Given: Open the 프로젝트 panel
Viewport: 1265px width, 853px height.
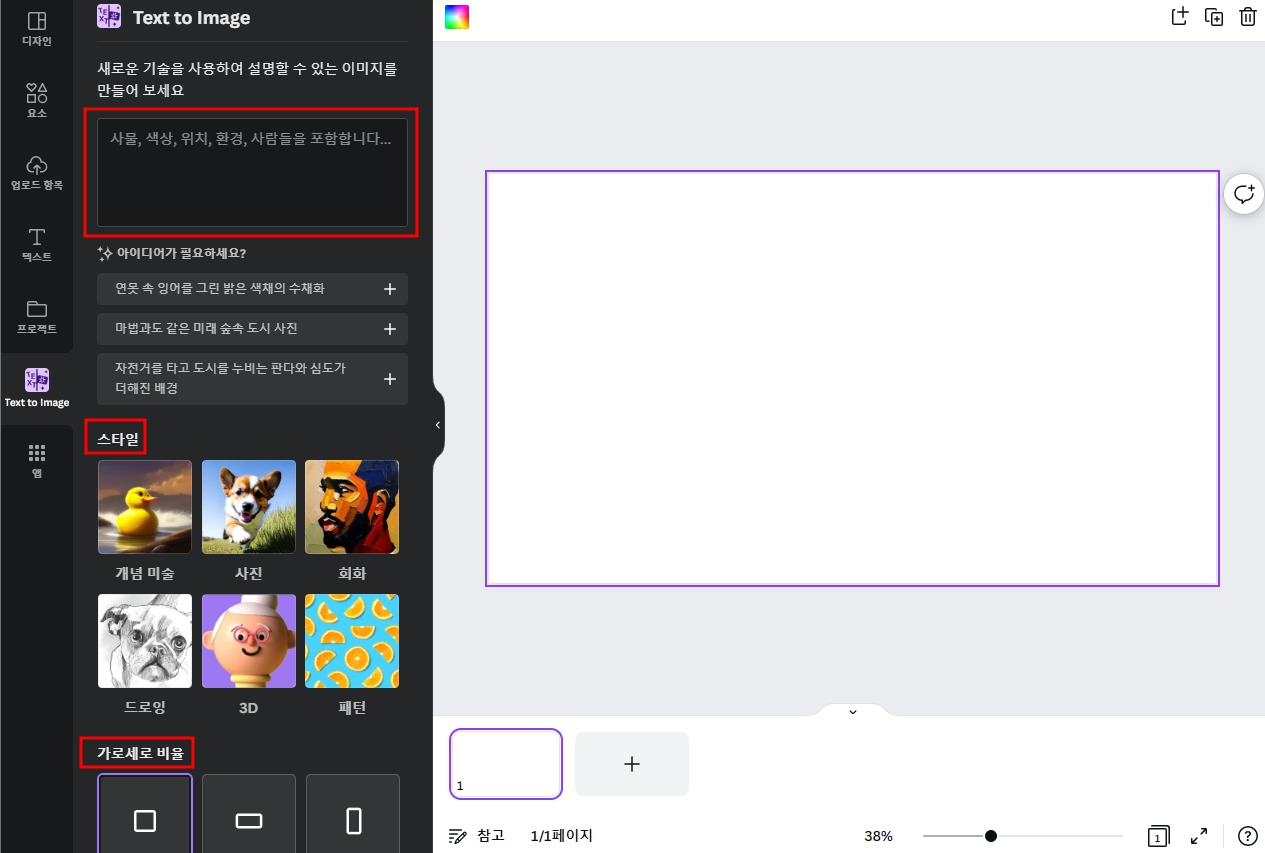Looking at the screenshot, I should pyautogui.click(x=37, y=317).
